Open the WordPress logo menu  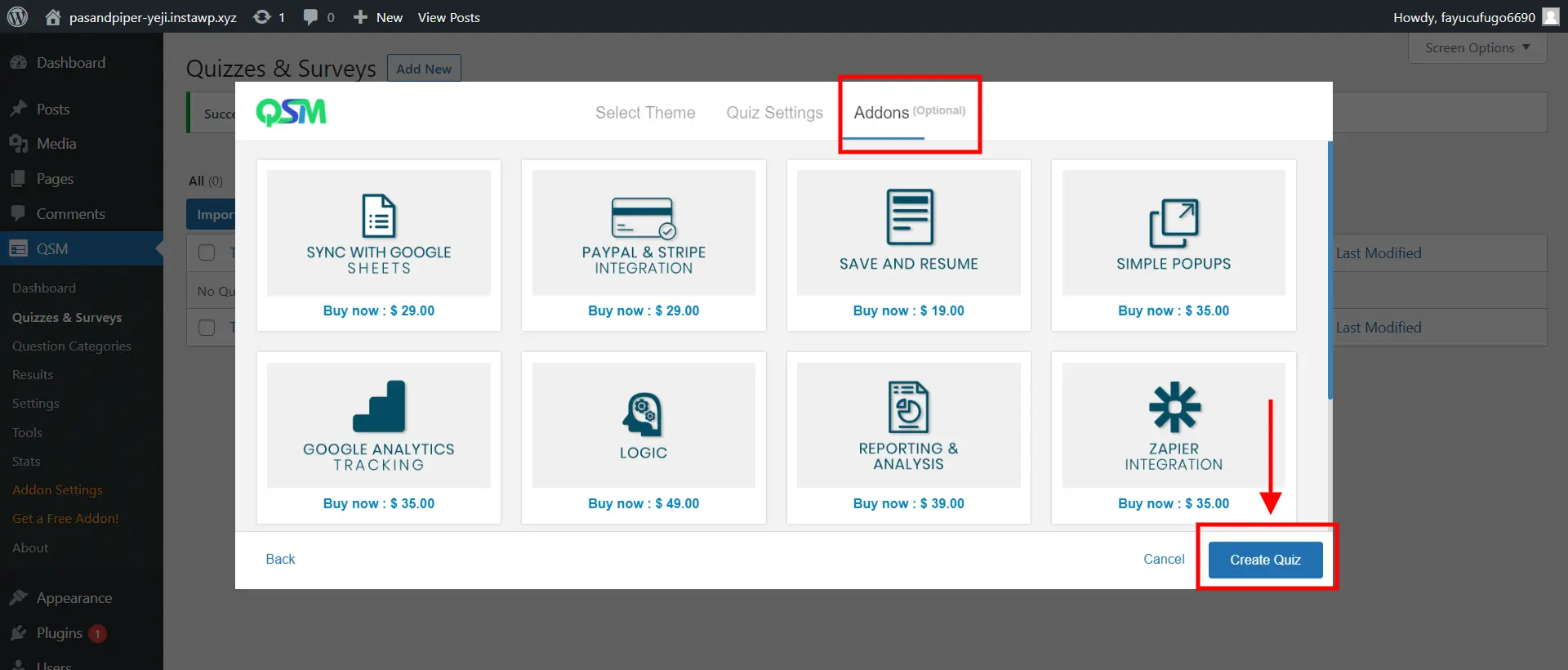click(17, 16)
